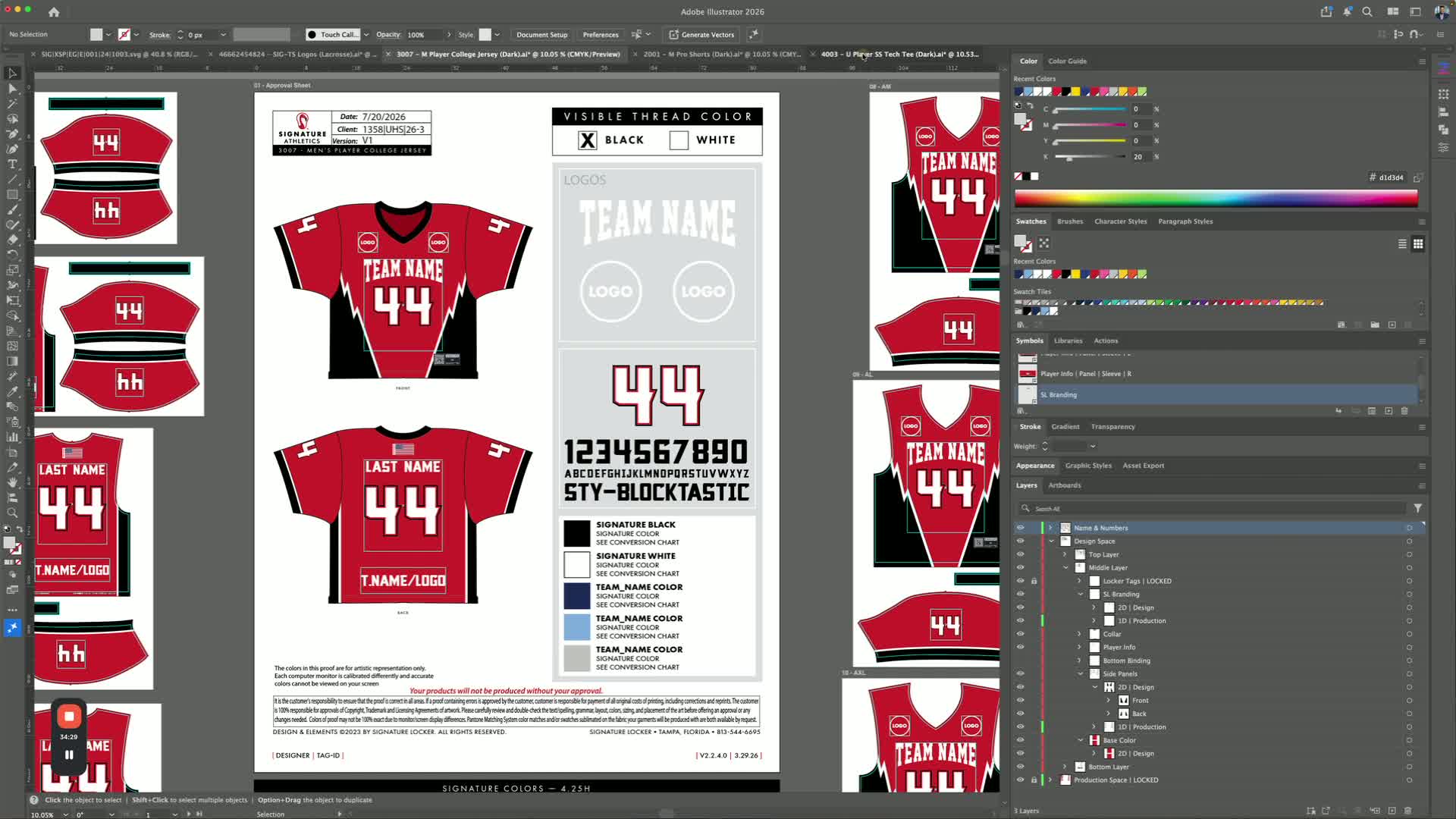Go to the Home screen icon
This screenshot has width=1456, height=819.
pos(54,12)
